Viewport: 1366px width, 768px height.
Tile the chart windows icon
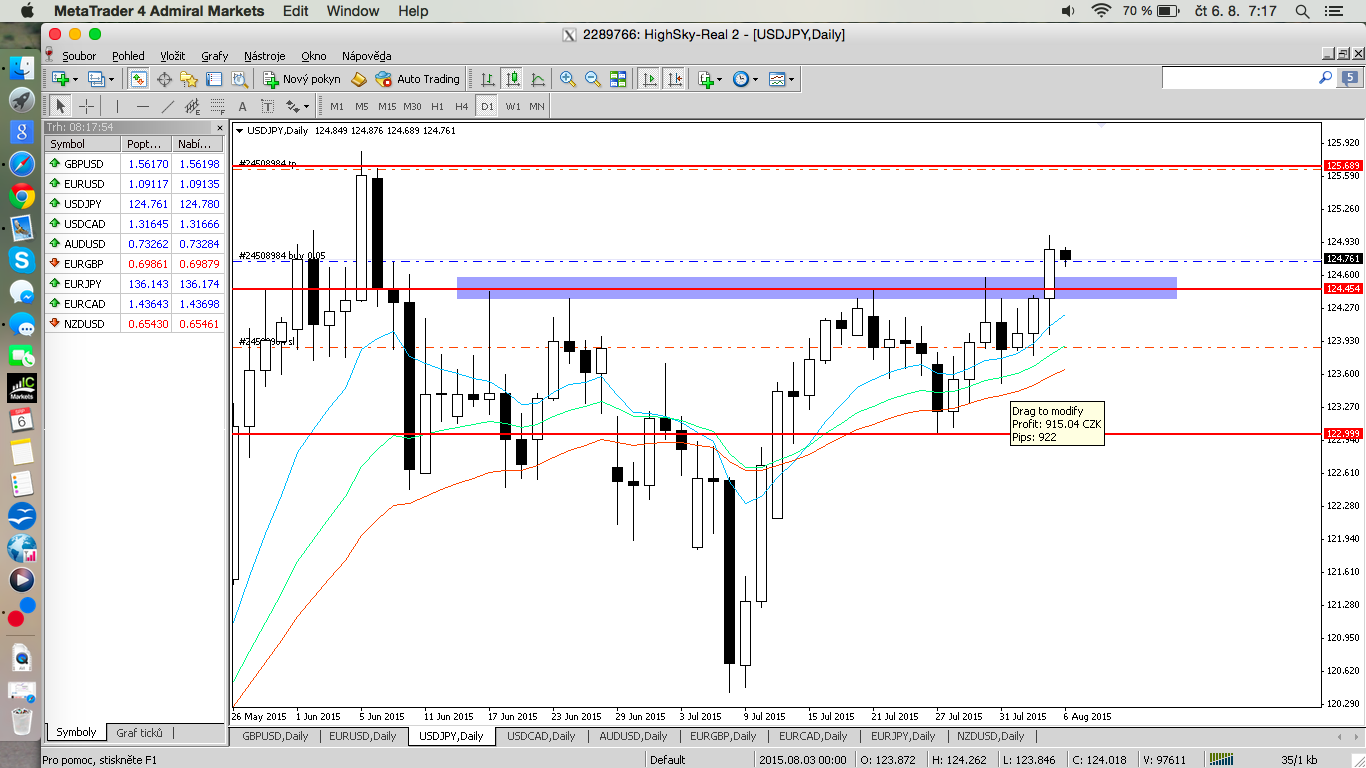click(618, 79)
